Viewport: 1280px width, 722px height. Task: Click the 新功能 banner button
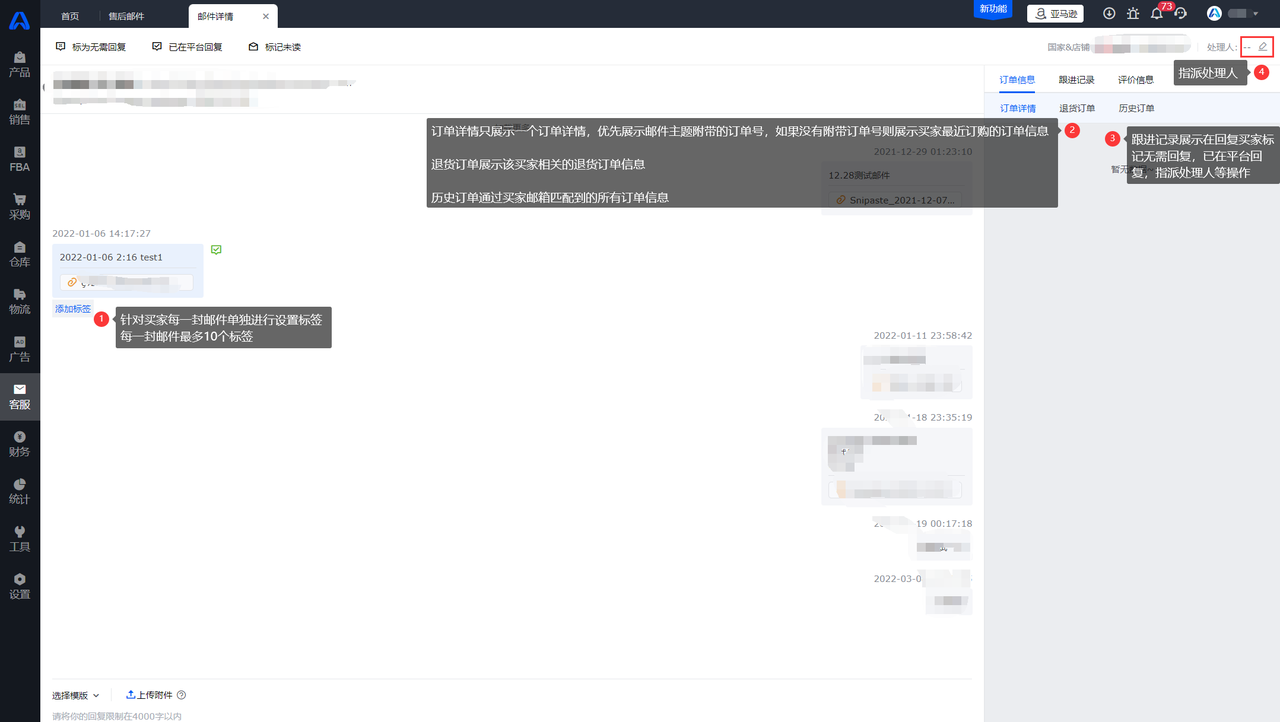[x=993, y=9]
